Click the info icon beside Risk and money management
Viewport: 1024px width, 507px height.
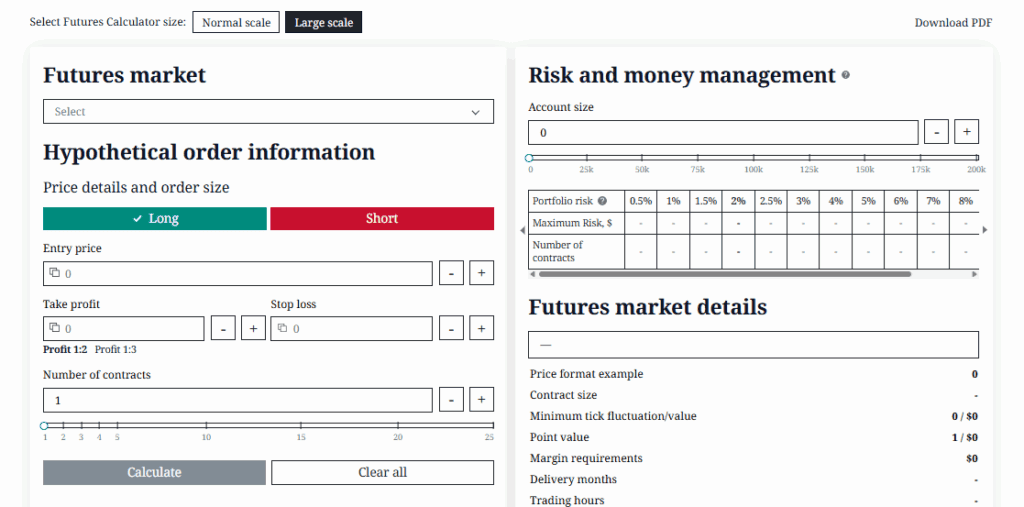[846, 75]
